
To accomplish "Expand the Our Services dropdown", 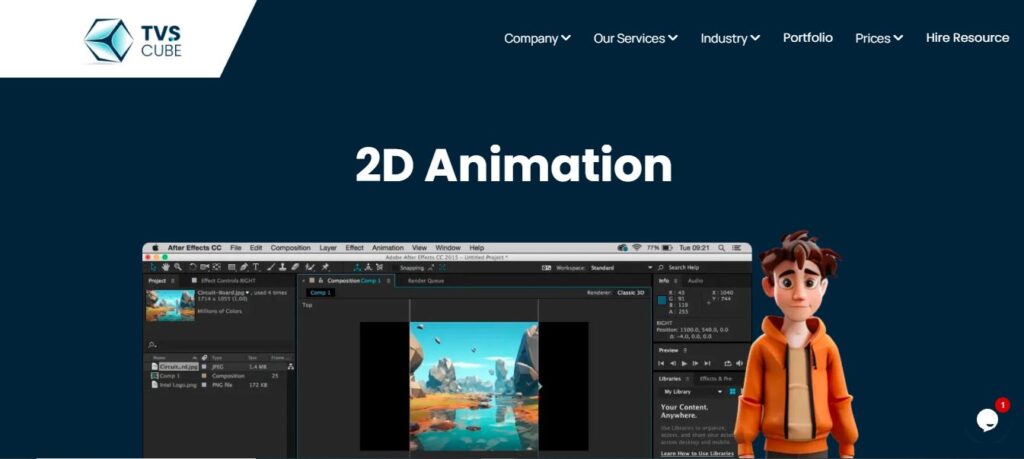I will pyautogui.click(x=635, y=38).
